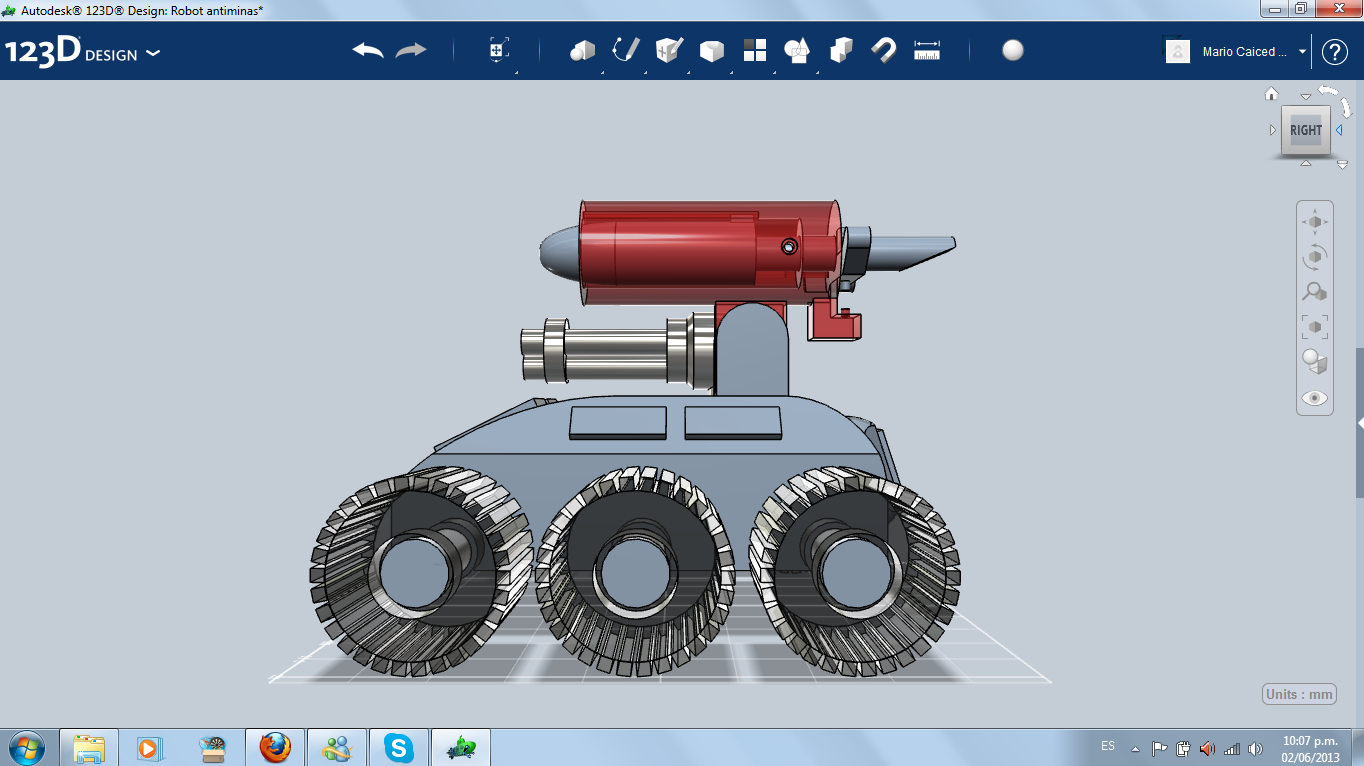Expand the collapsed right side panel

point(1360,423)
